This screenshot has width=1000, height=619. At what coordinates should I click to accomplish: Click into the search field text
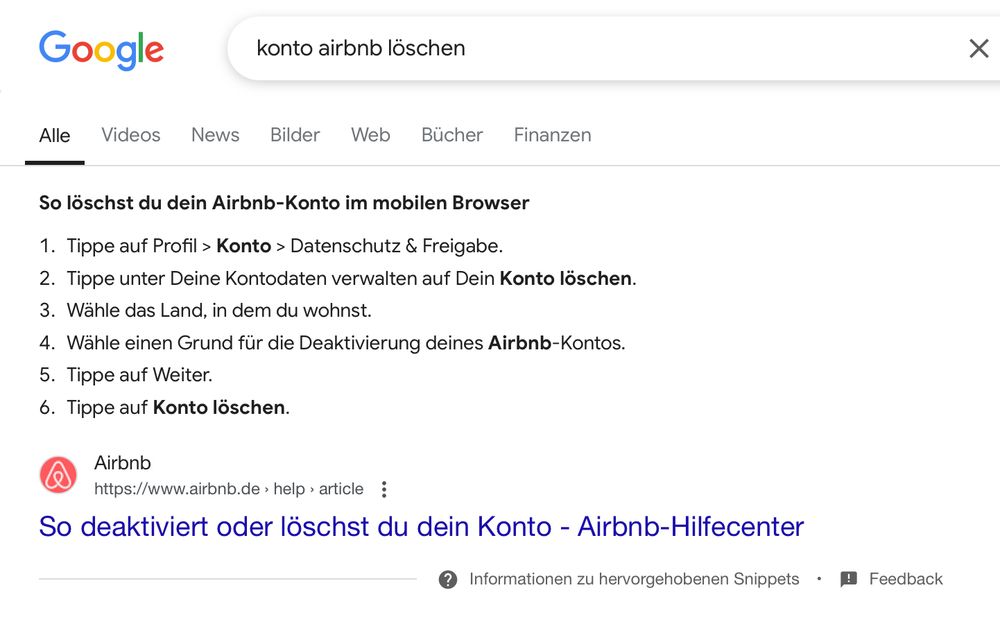pos(361,48)
